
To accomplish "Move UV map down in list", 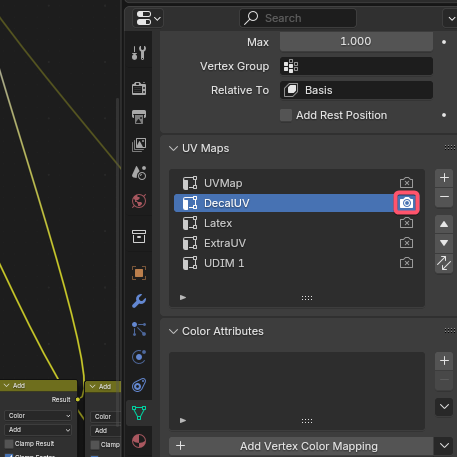I will (x=444, y=243).
